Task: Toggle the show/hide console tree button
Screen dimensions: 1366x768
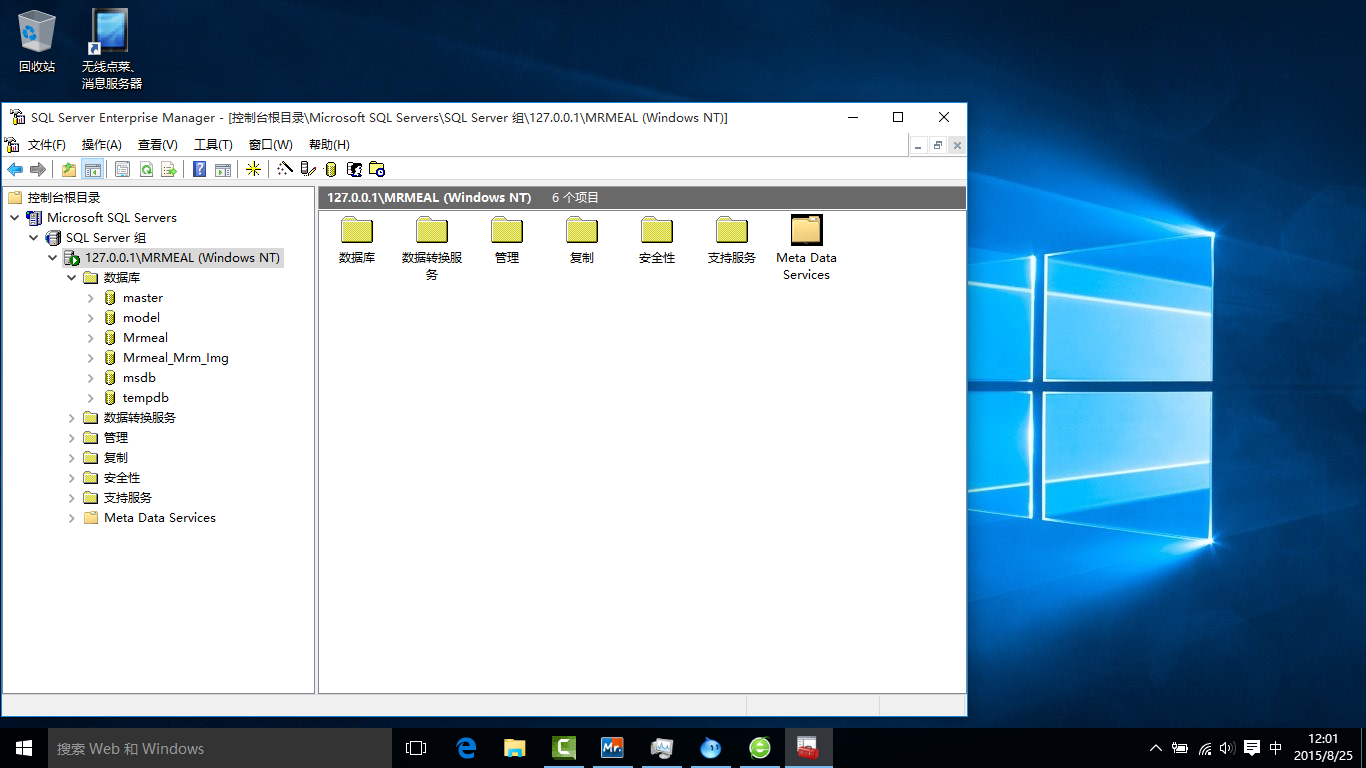Action: coord(92,169)
